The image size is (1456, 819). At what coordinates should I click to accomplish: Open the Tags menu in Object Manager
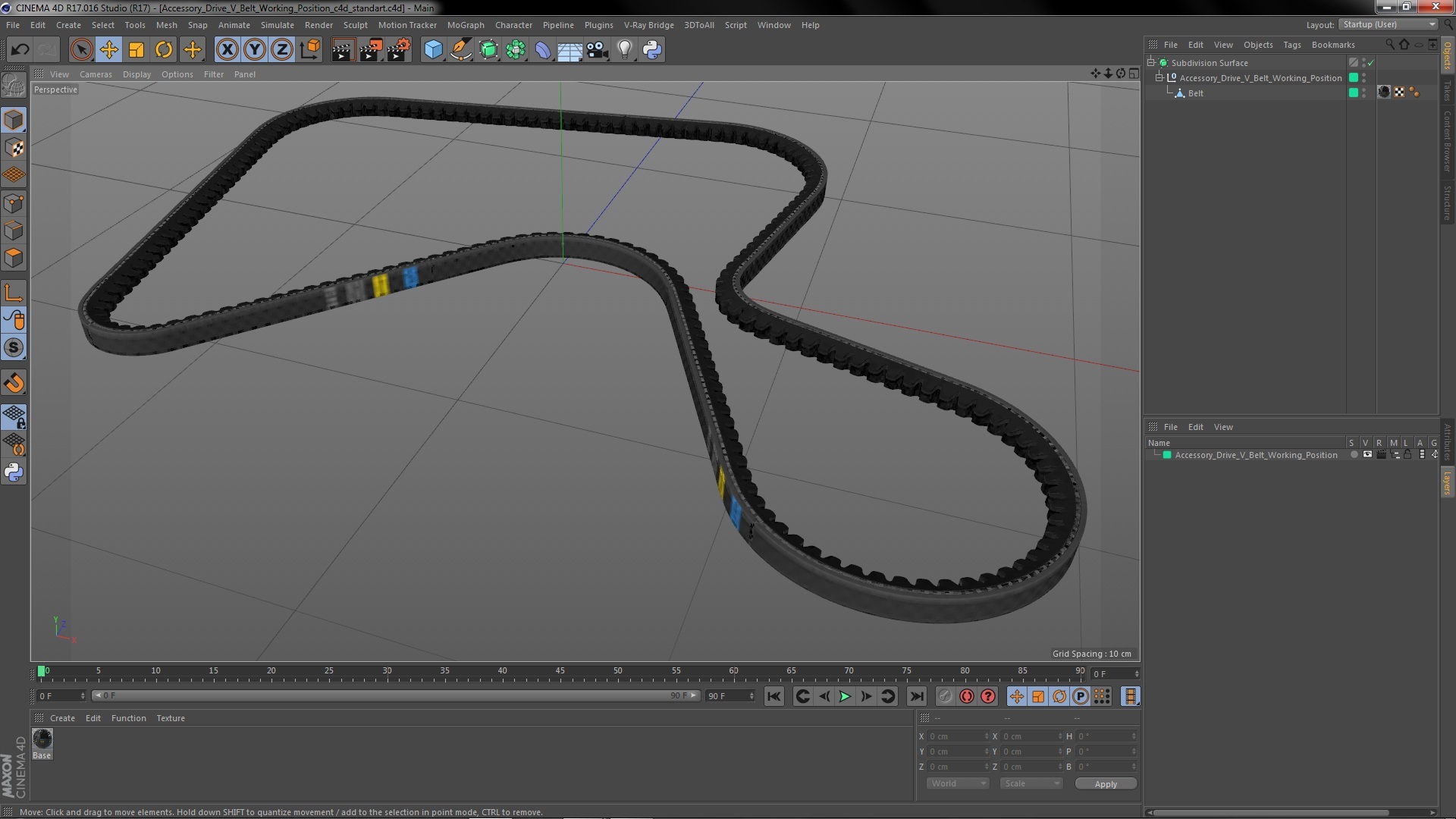pyautogui.click(x=1291, y=45)
